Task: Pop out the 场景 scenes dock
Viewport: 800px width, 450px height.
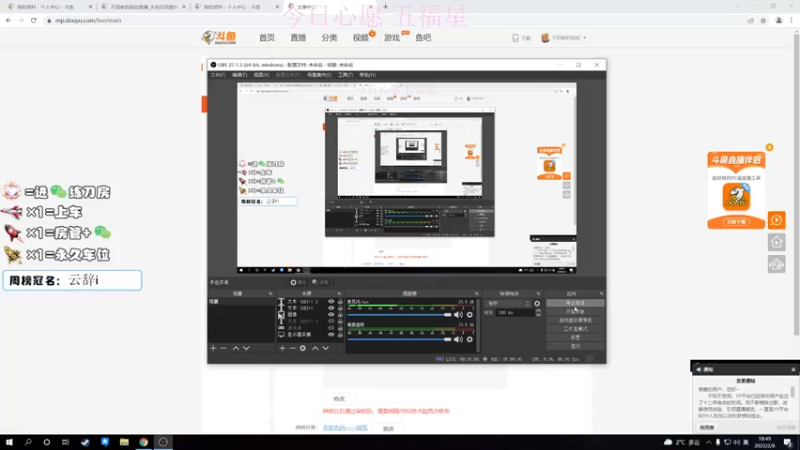Action: (270, 294)
